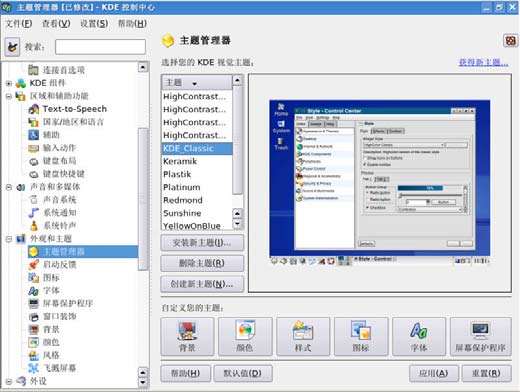Select the KDE_Classic theme
520x392 pixels.
tap(197, 148)
